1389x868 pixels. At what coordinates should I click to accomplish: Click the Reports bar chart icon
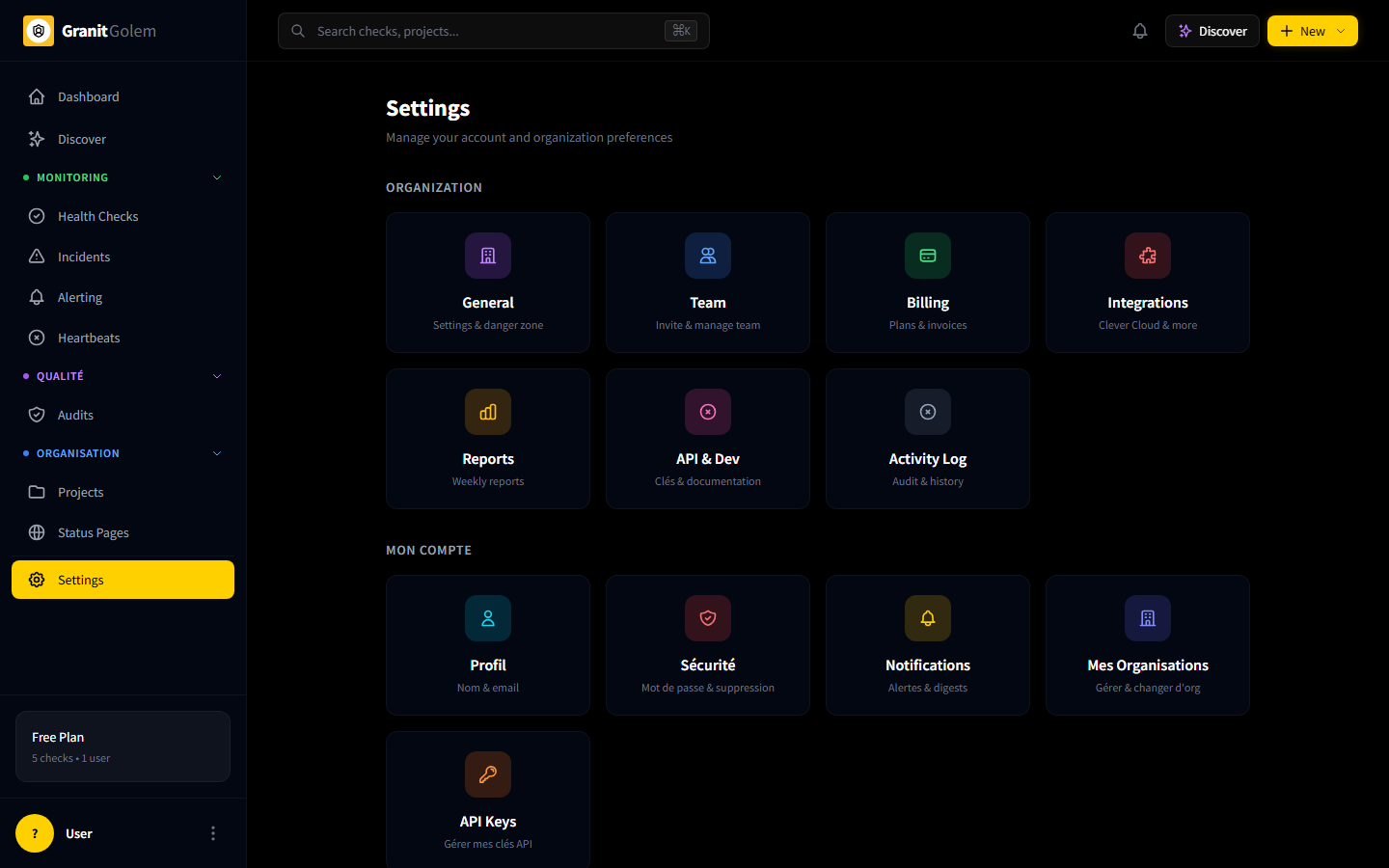488,412
